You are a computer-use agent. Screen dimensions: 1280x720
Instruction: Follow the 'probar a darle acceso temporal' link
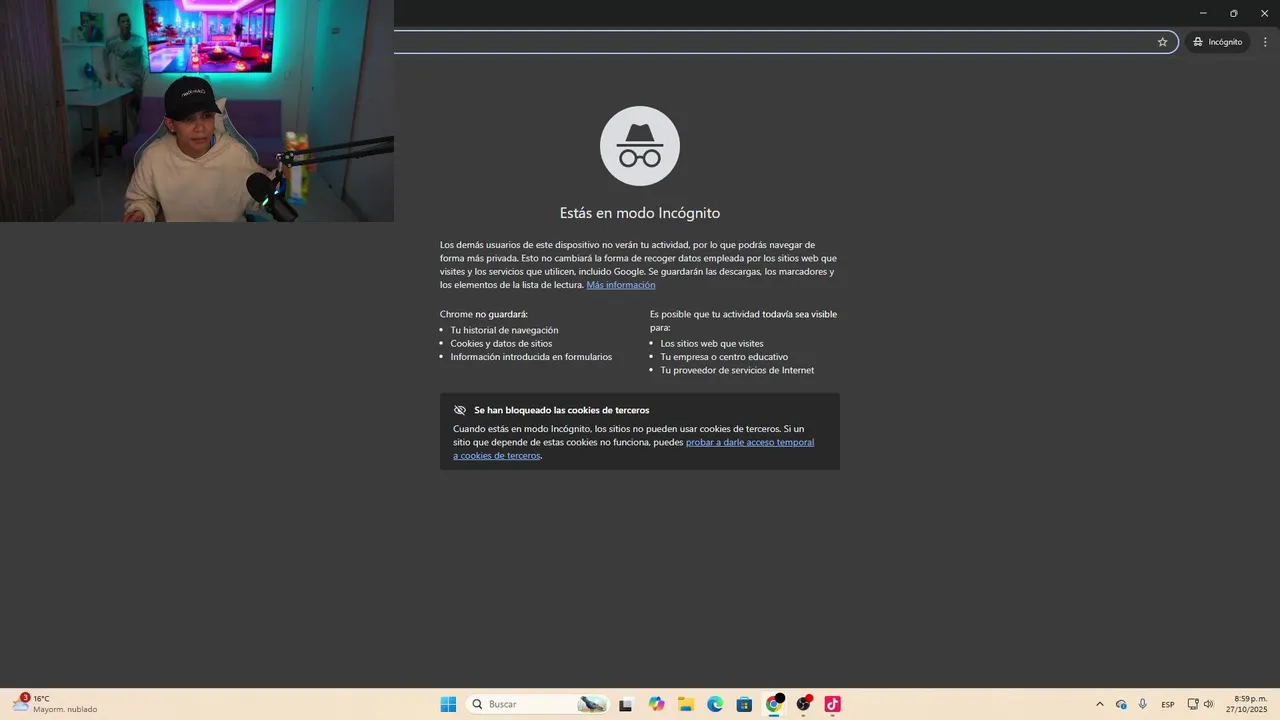(x=750, y=442)
